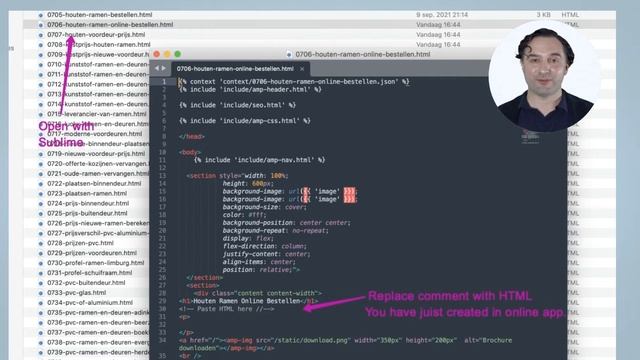Click 'include/amp-nav.html' include line in editor
Image resolution: width=640 pixels, height=360 pixels.
coord(259,160)
